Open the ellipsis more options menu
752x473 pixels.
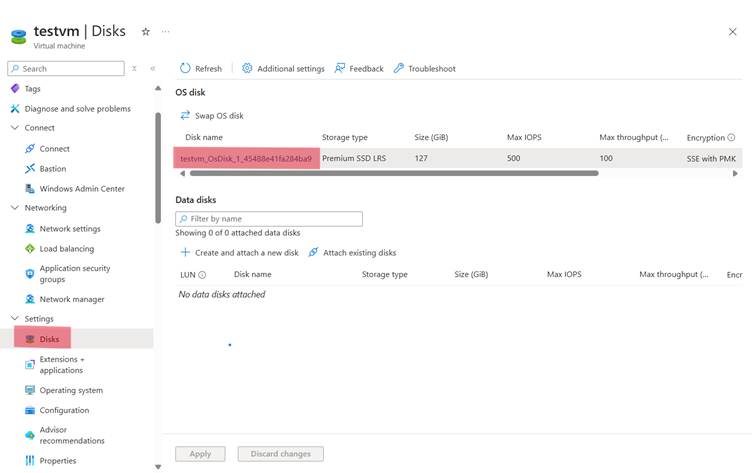(x=165, y=32)
